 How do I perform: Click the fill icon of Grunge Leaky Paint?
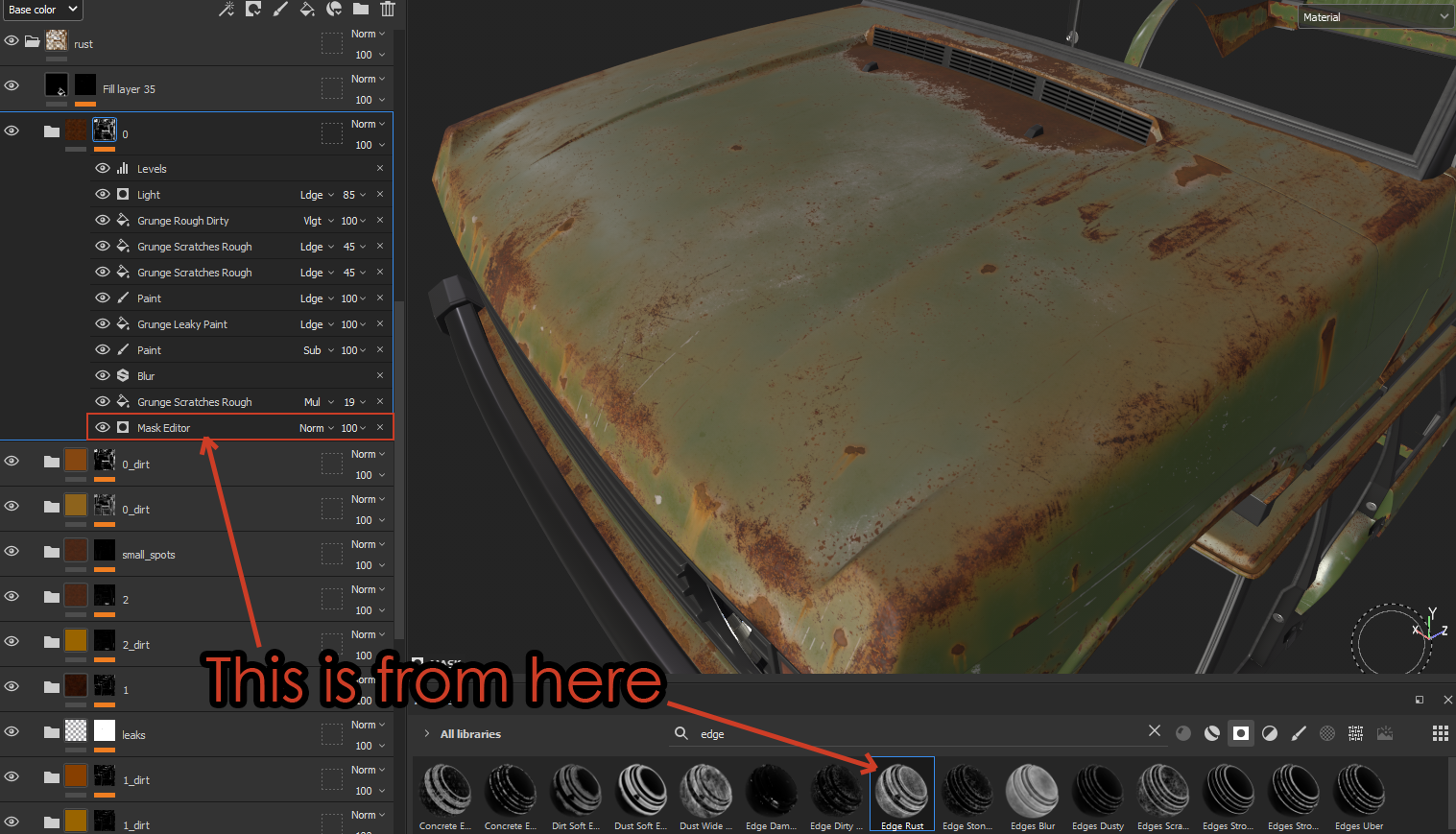(123, 323)
